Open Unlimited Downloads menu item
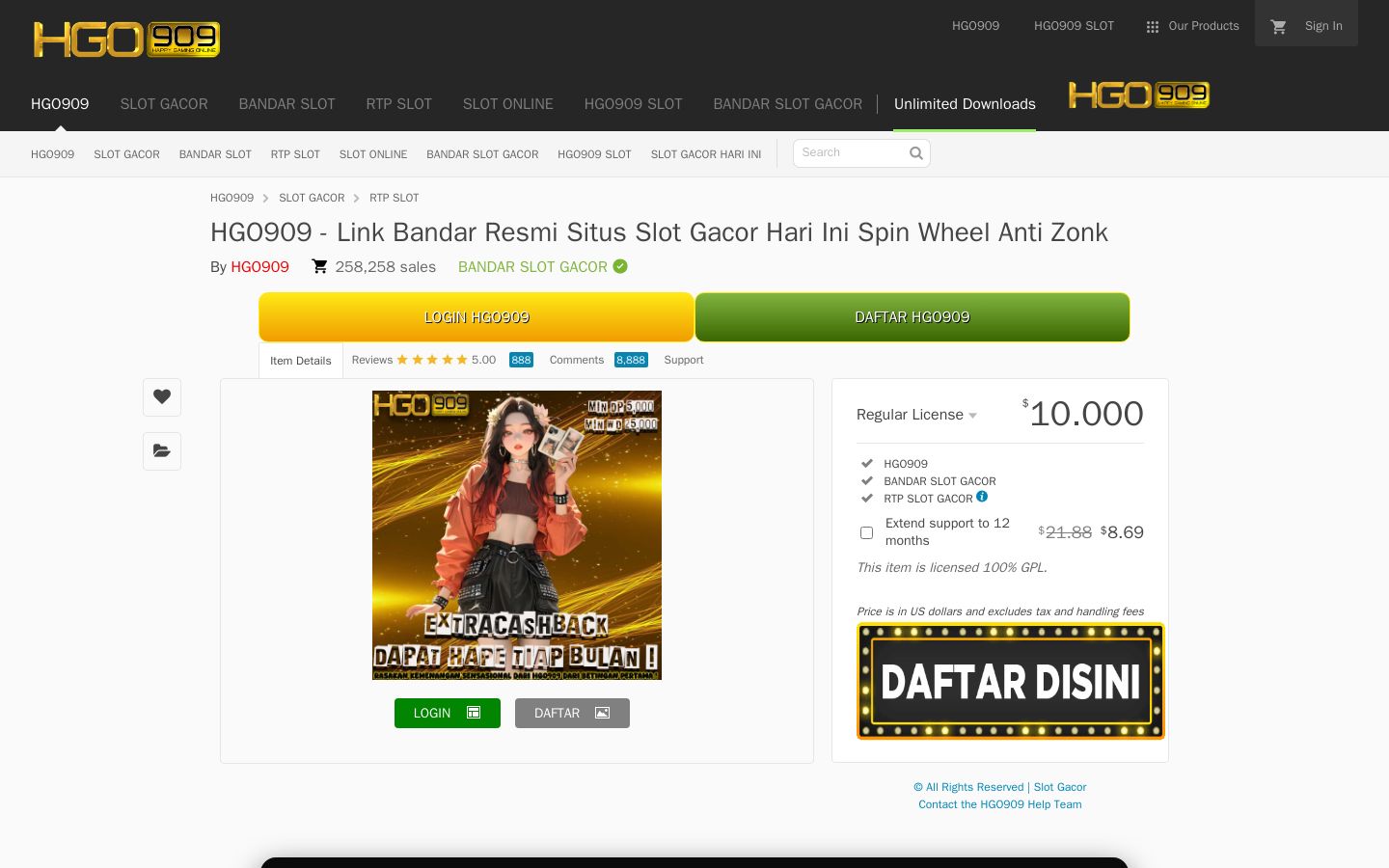Viewport: 1389px width, 868px height. 965,104
